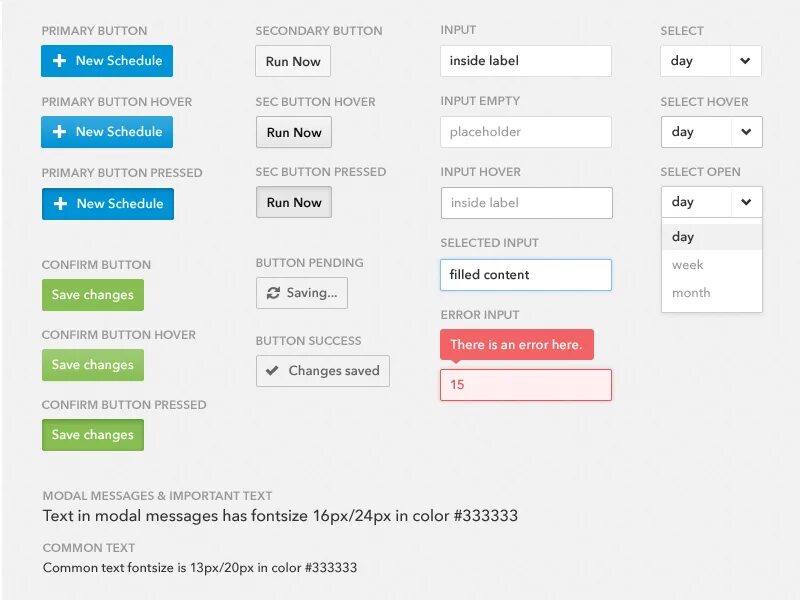Viewport: 800px width, 600px height.
Task: Click the empty input with placeholder text
Action: pos(526,132)
